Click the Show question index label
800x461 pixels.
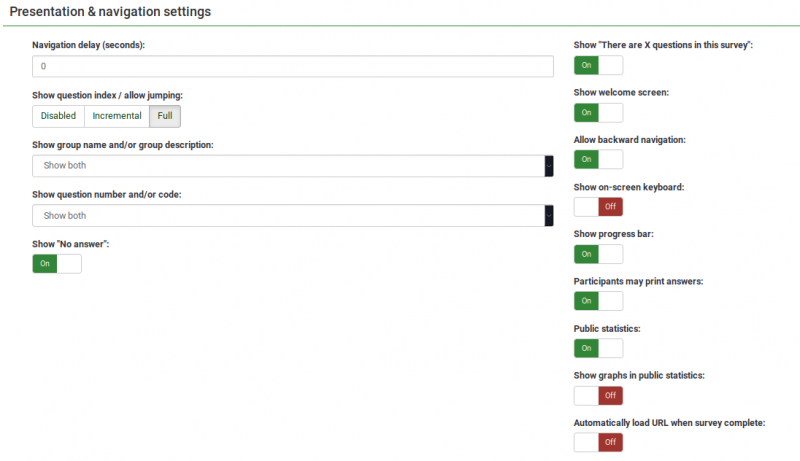[107, 95]
